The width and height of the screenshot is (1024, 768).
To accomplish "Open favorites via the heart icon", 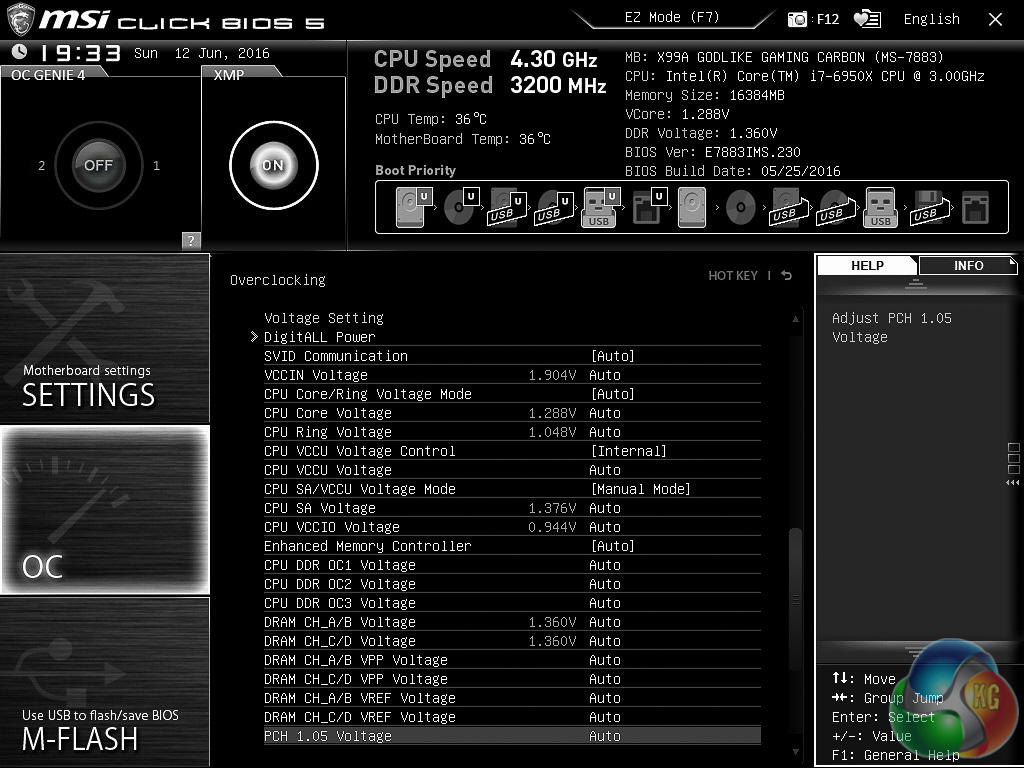I will (867, 19).
